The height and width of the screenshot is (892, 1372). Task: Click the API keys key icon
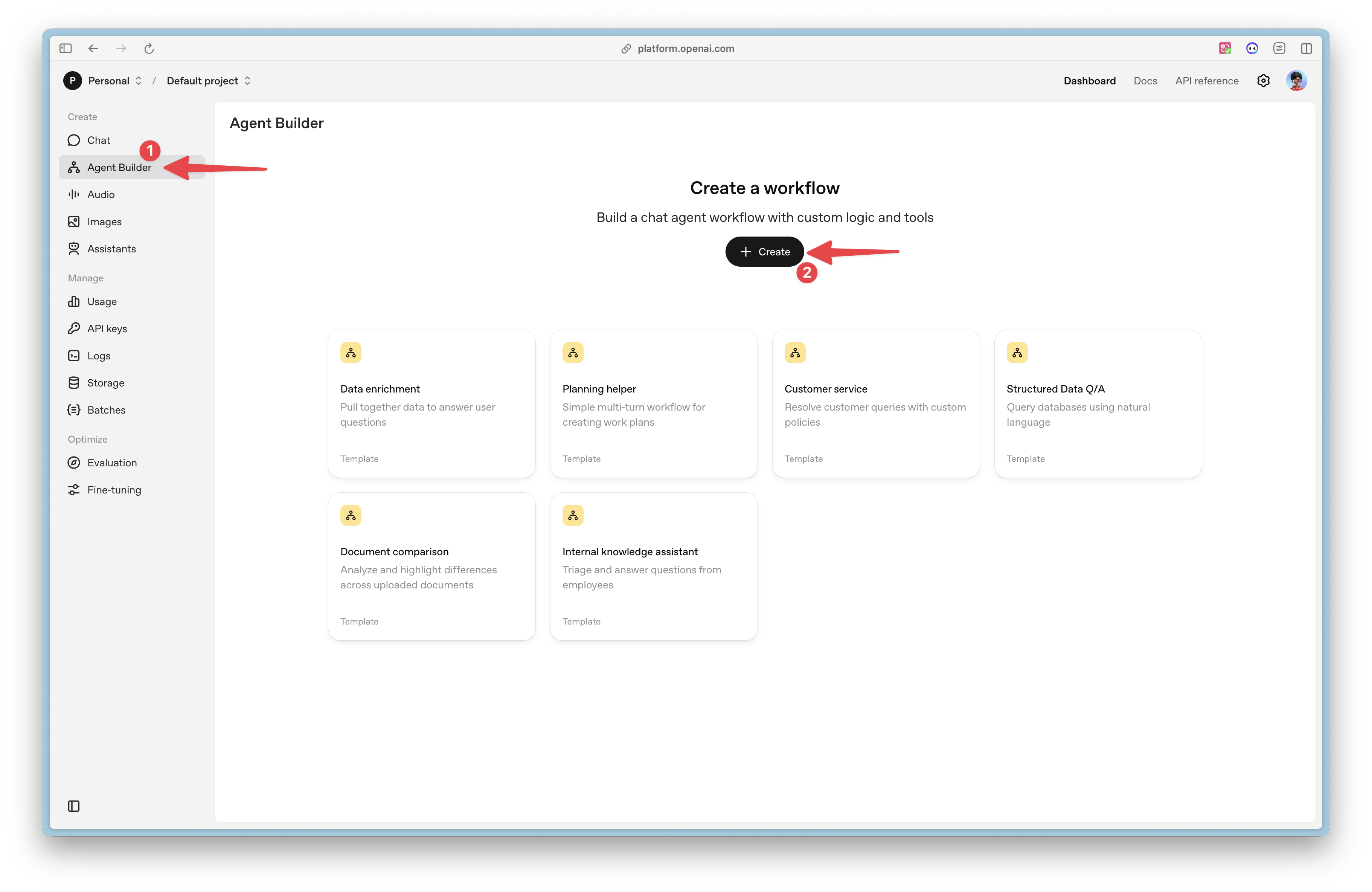point(74,329)
